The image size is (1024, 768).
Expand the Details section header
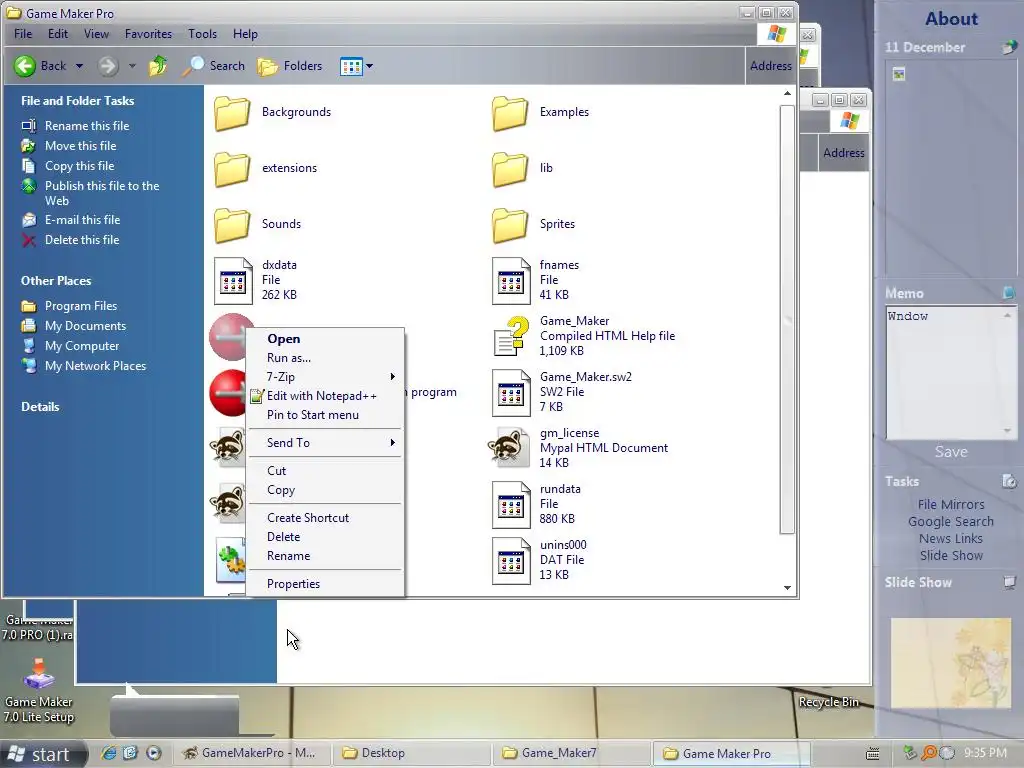[x=40, y=407]
